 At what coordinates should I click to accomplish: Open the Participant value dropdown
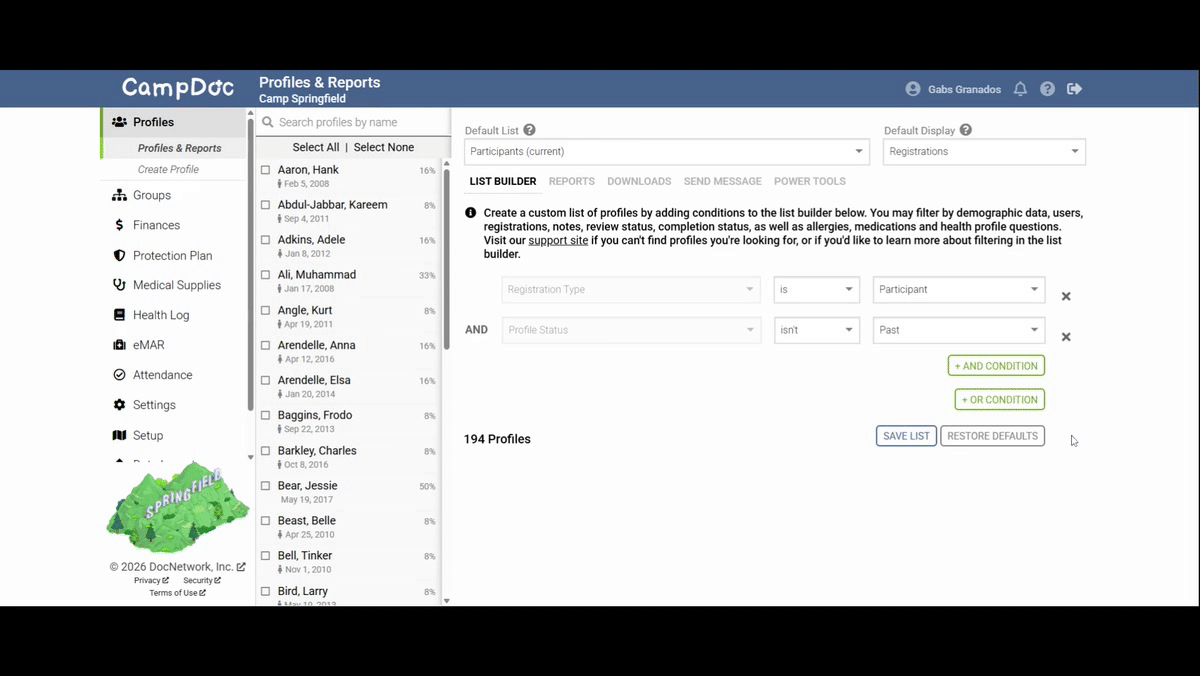tap(959, 290)
